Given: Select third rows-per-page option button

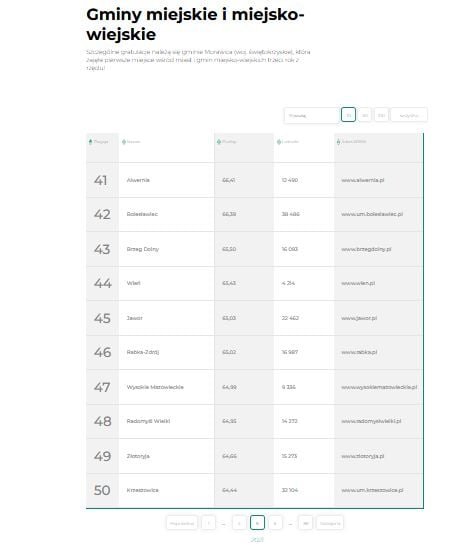Looking at the screenshot, I should 381,115.
